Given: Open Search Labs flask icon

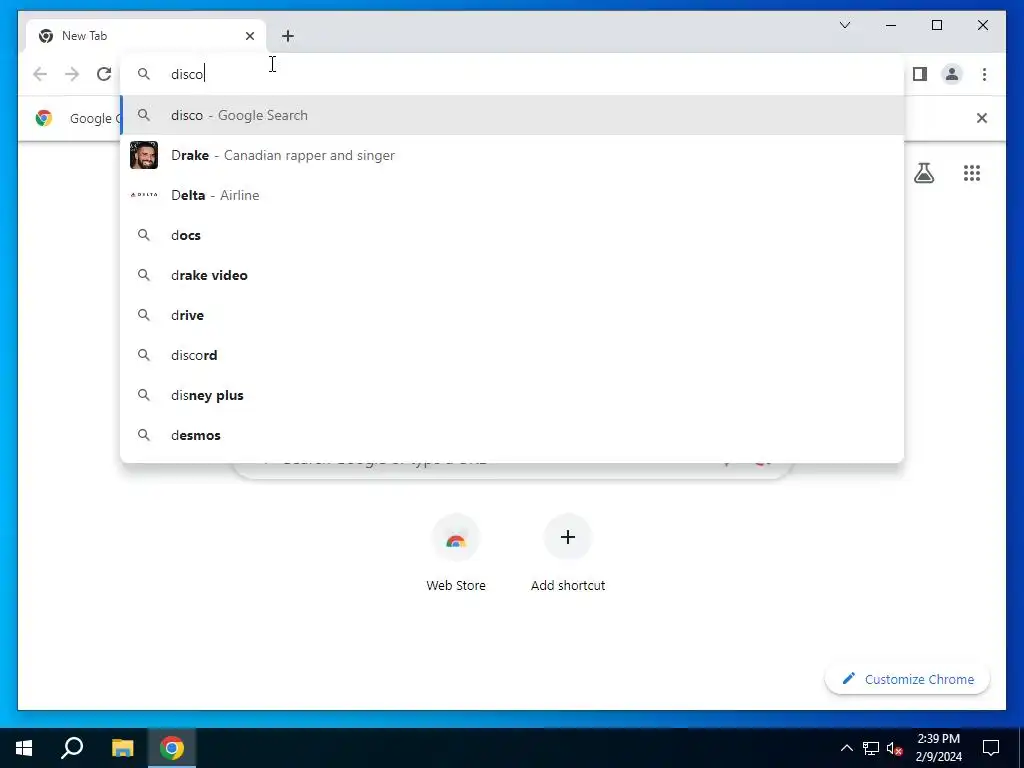Looking at the screenshot, I should [x=923, y=173].
